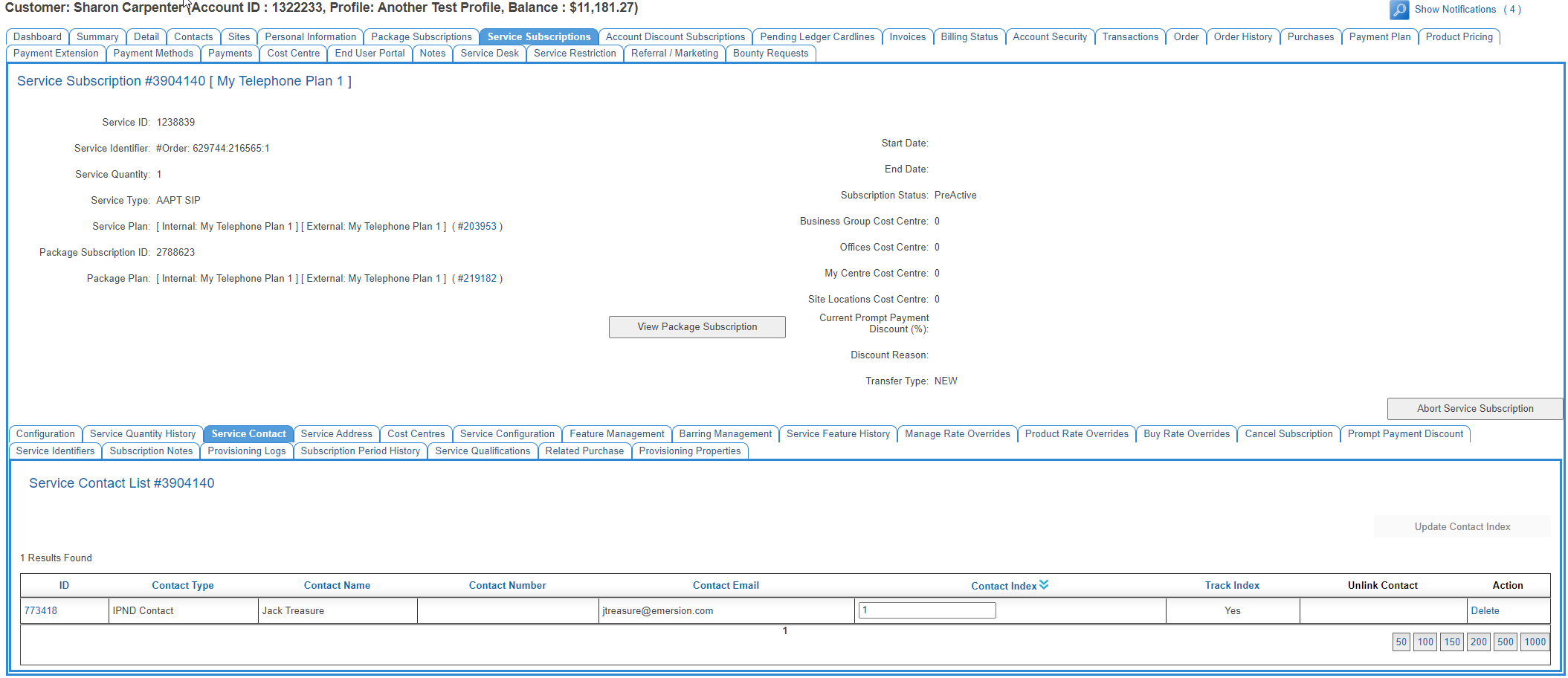Image resolution: width=1568 pixels, height=678 pixels.
Task: Open package plan link #219182
Action: click(x=477, y=278)
